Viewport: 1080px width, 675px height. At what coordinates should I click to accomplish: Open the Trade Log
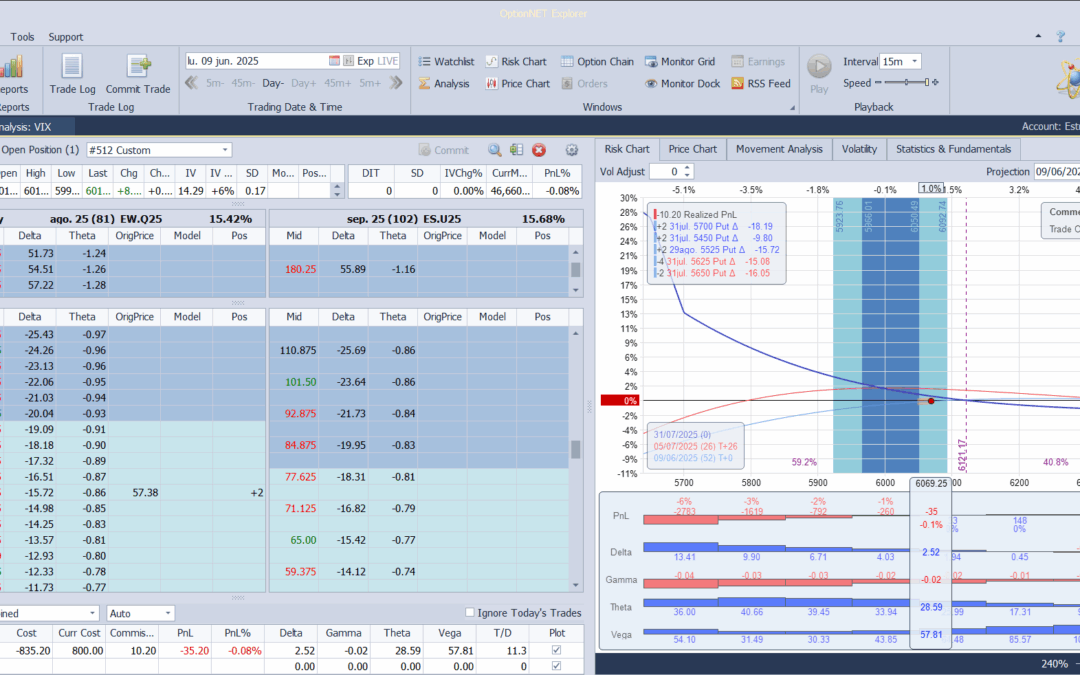tap(72, 74)
